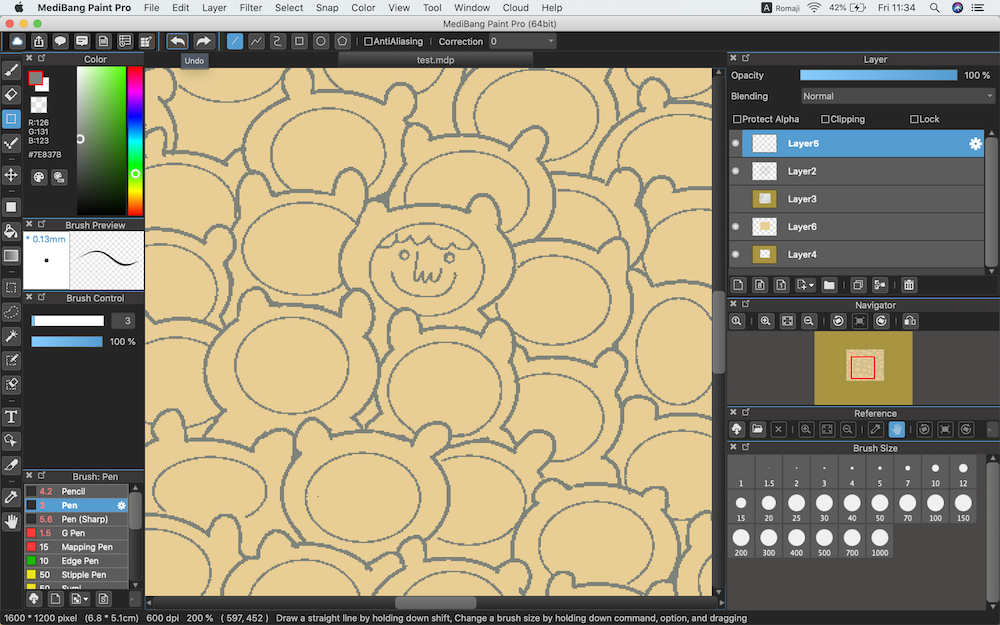
Task: Open reference image with folder icon
Action: click(x=757, y=429)
